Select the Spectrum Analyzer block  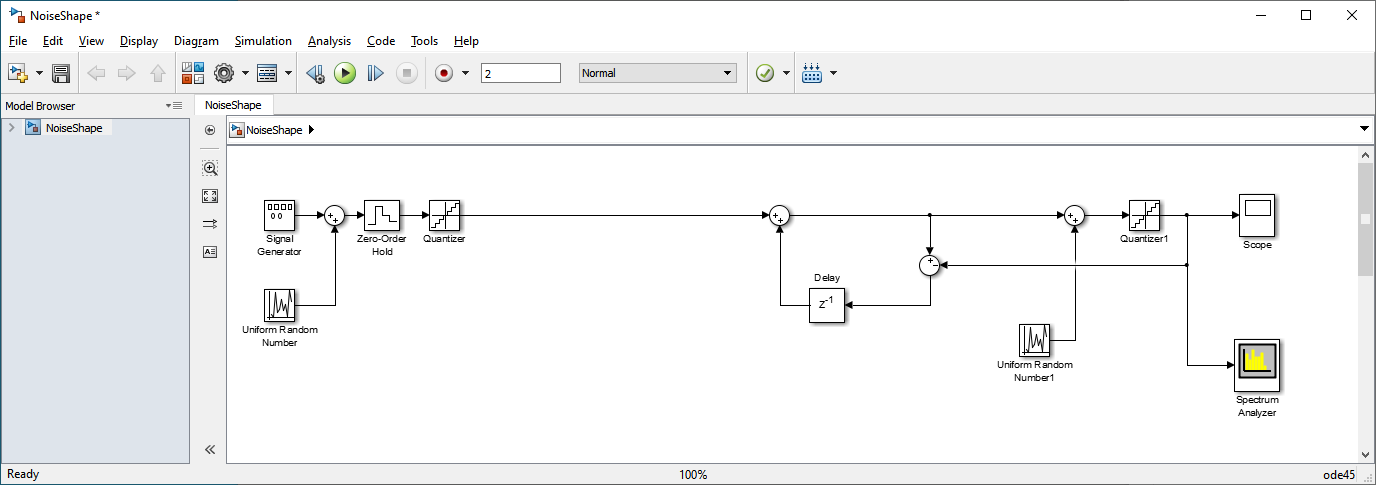pos(1257,366)
